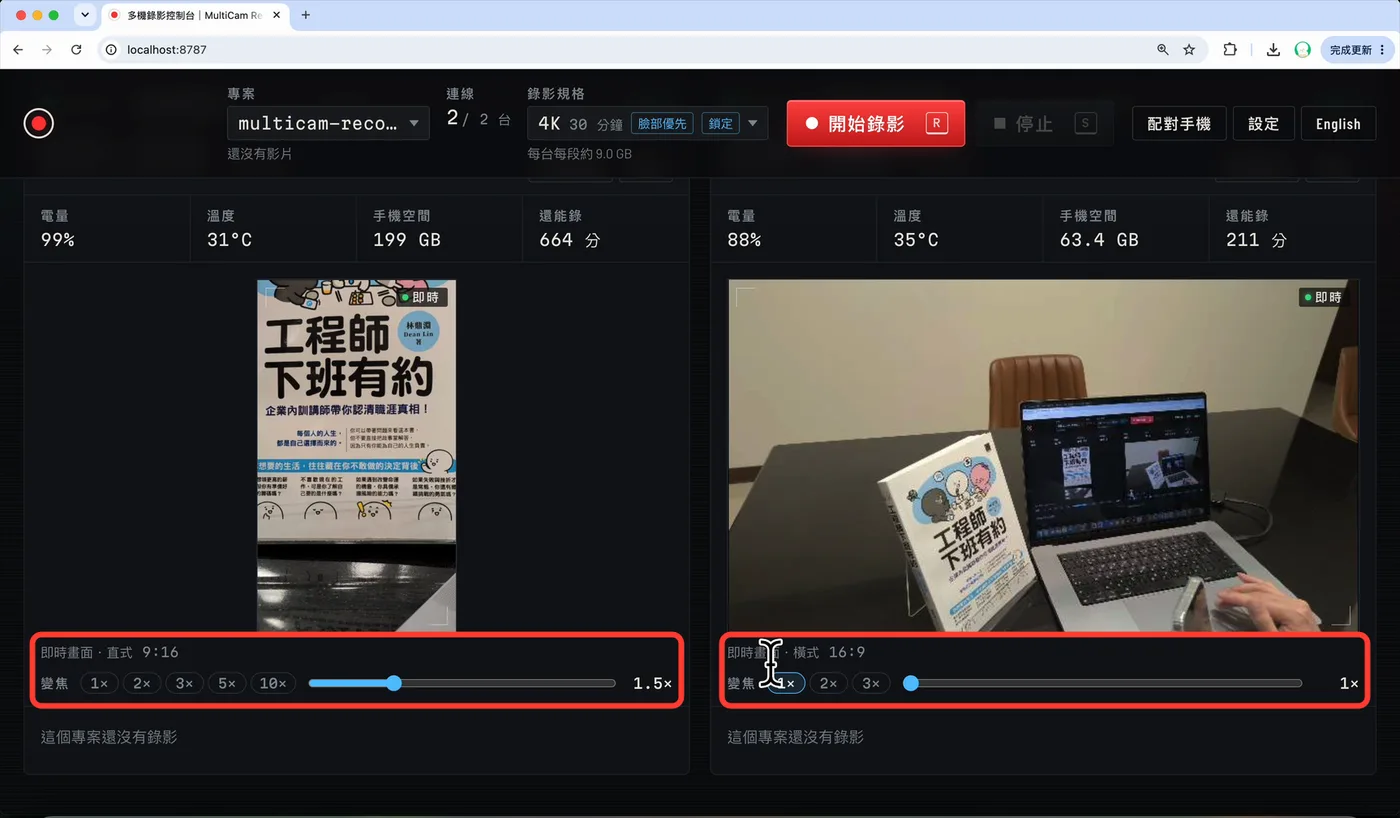This screenshot has height=818, width=1400.
Task: Select 2× zoom for the 9:16 camera
Action: [142, 683]
